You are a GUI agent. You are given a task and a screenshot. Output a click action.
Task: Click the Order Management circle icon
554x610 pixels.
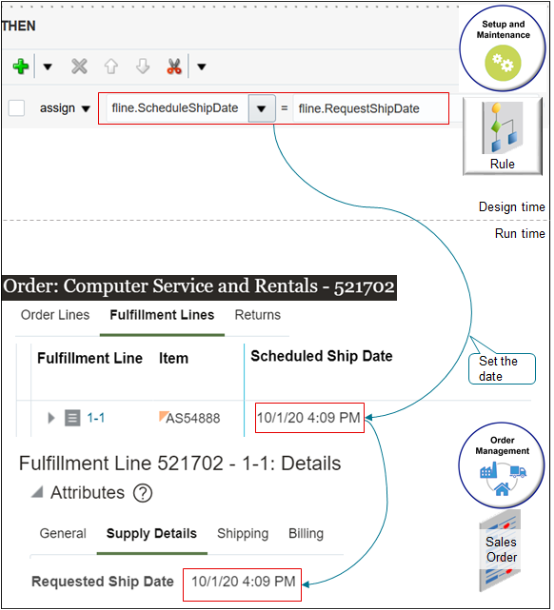pyautogui.click(x=502, y=465)
